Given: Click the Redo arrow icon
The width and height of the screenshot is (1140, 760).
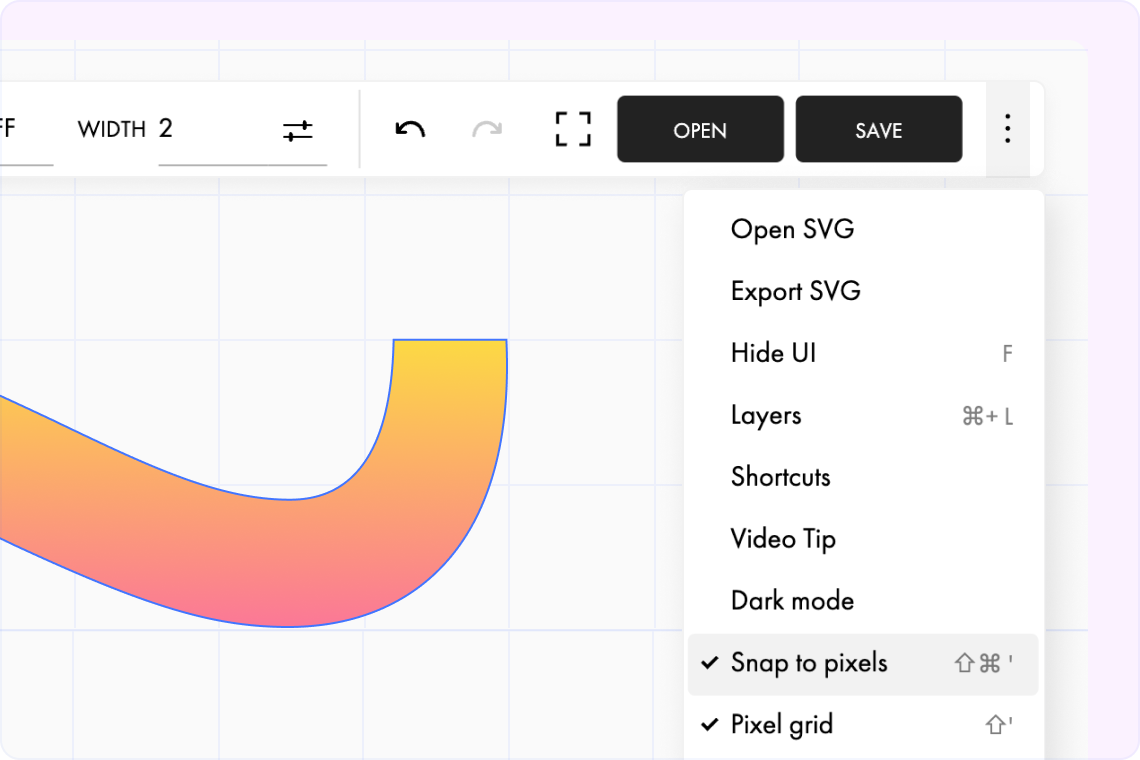Looking at the screenshot, I should [487, 128].
